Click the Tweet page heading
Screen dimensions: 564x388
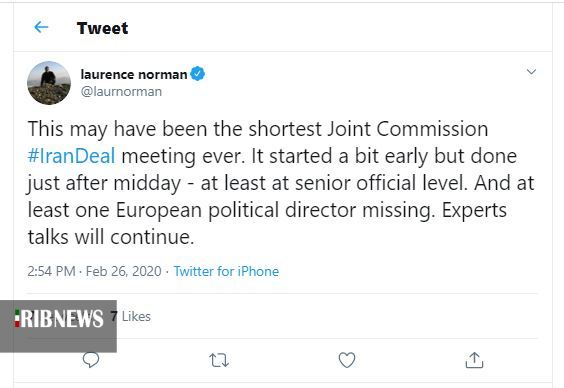click(103, 28)
